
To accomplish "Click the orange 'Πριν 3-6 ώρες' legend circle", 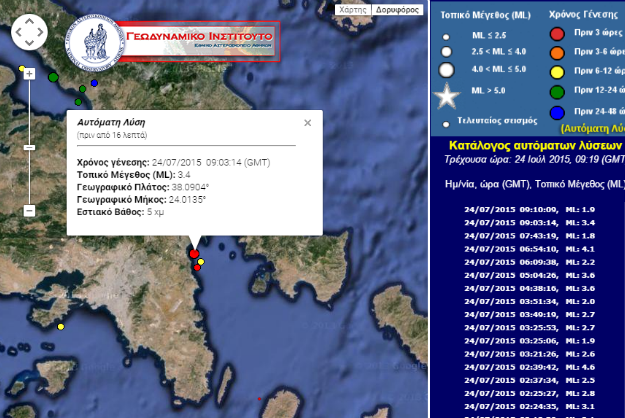I will [557, 53].
